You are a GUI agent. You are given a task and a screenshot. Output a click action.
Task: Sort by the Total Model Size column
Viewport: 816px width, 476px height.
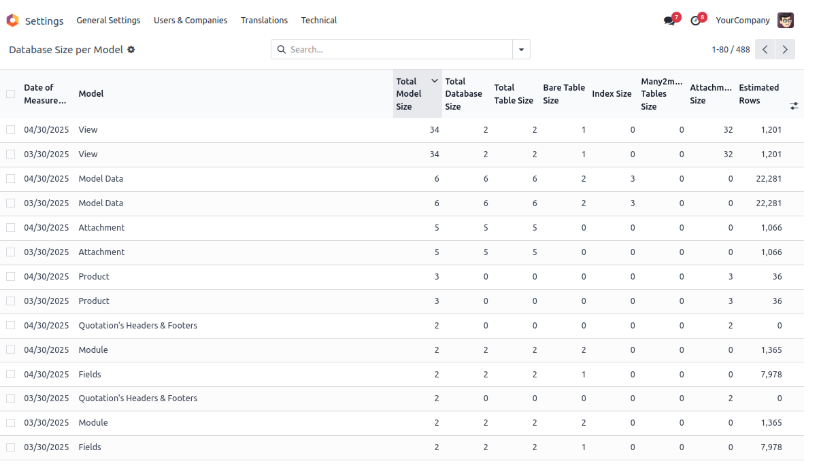click(410, 94)
